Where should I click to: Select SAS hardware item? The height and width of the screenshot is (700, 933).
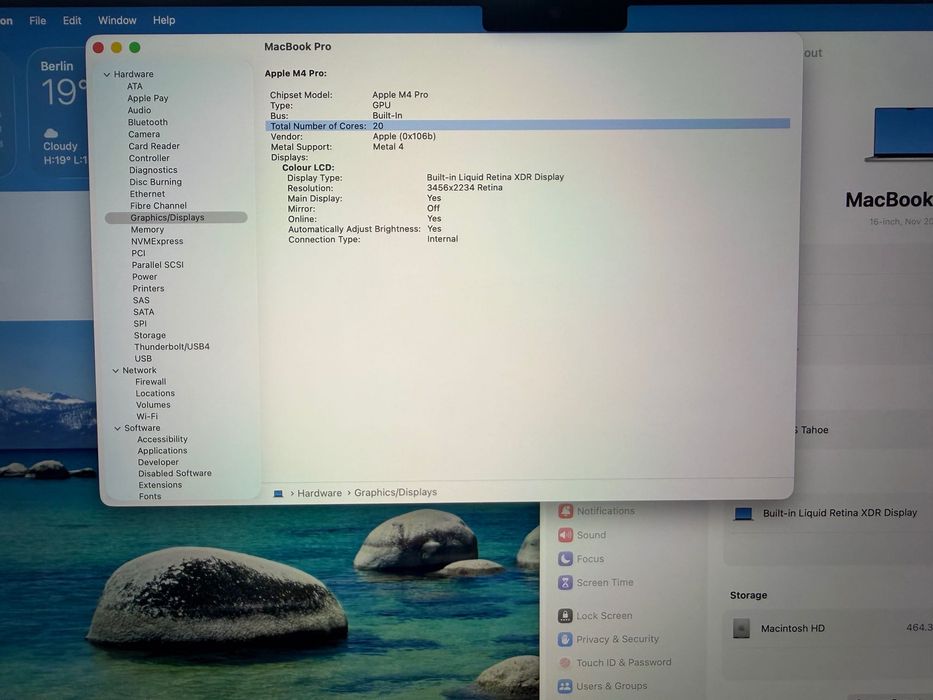click(x=141, y=300)
